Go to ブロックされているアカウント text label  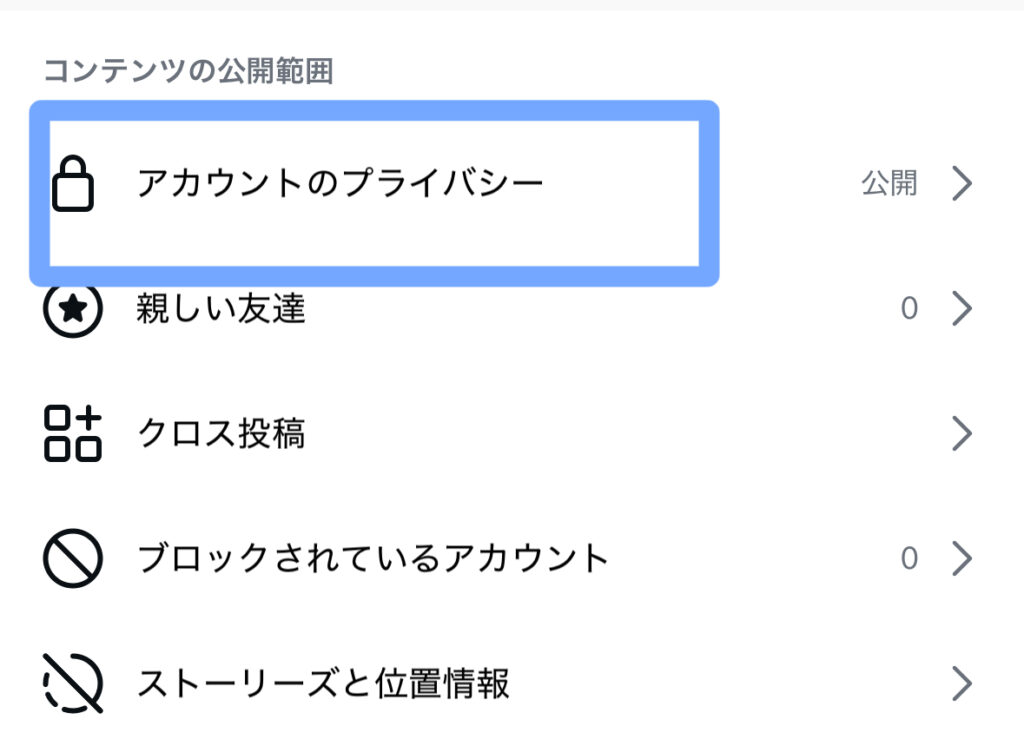pos(373,558)
